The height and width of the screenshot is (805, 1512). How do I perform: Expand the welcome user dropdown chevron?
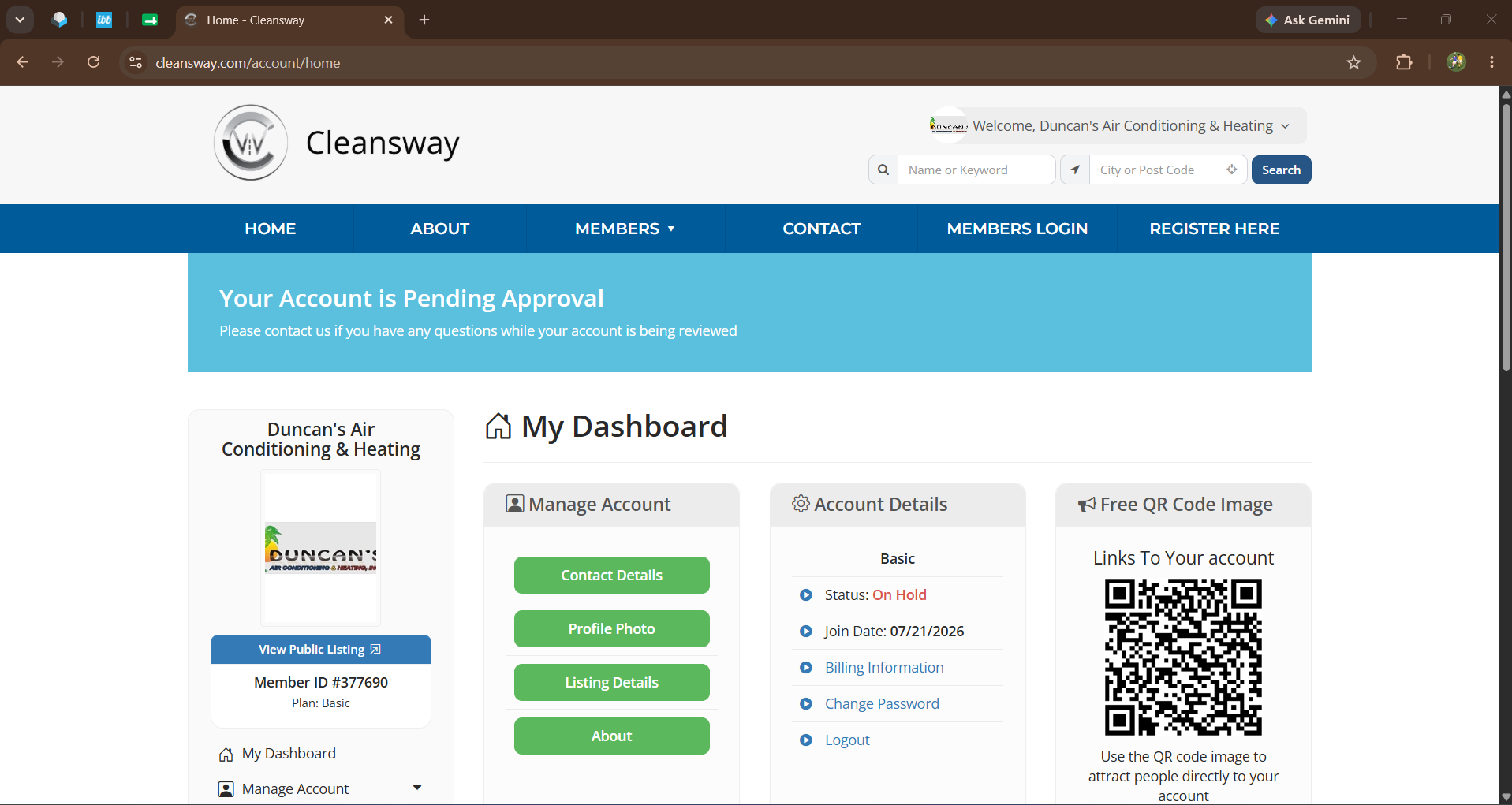click(x=1286, y=126)
